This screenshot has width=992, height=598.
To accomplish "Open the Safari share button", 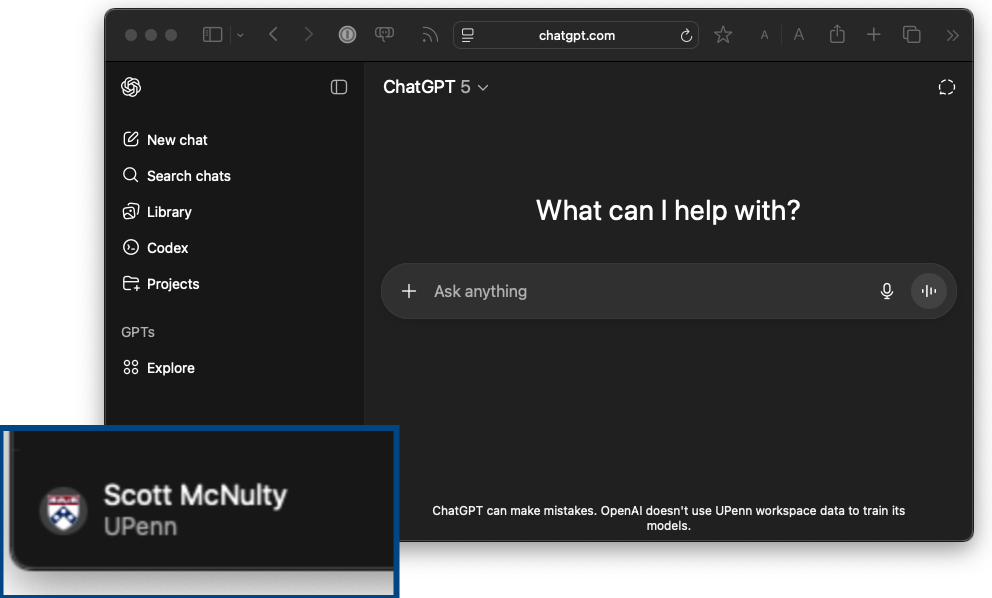I will click(x=837, y=34).
